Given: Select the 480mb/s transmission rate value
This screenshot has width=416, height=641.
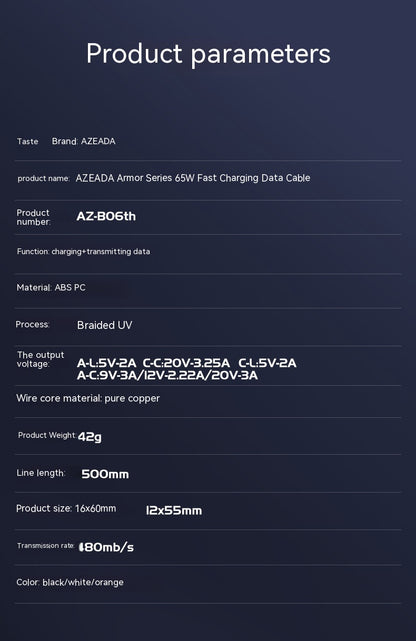Looking at the screenshot, I should point(106,547).
